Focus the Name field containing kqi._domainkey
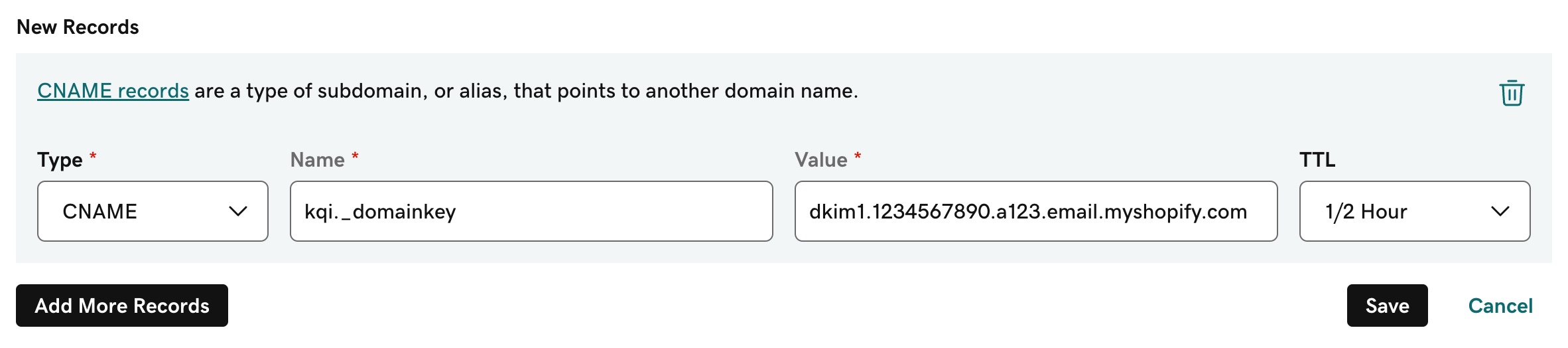Image resolution: width=1568 pixels, height=348 pixels. [x=531, y=211]
